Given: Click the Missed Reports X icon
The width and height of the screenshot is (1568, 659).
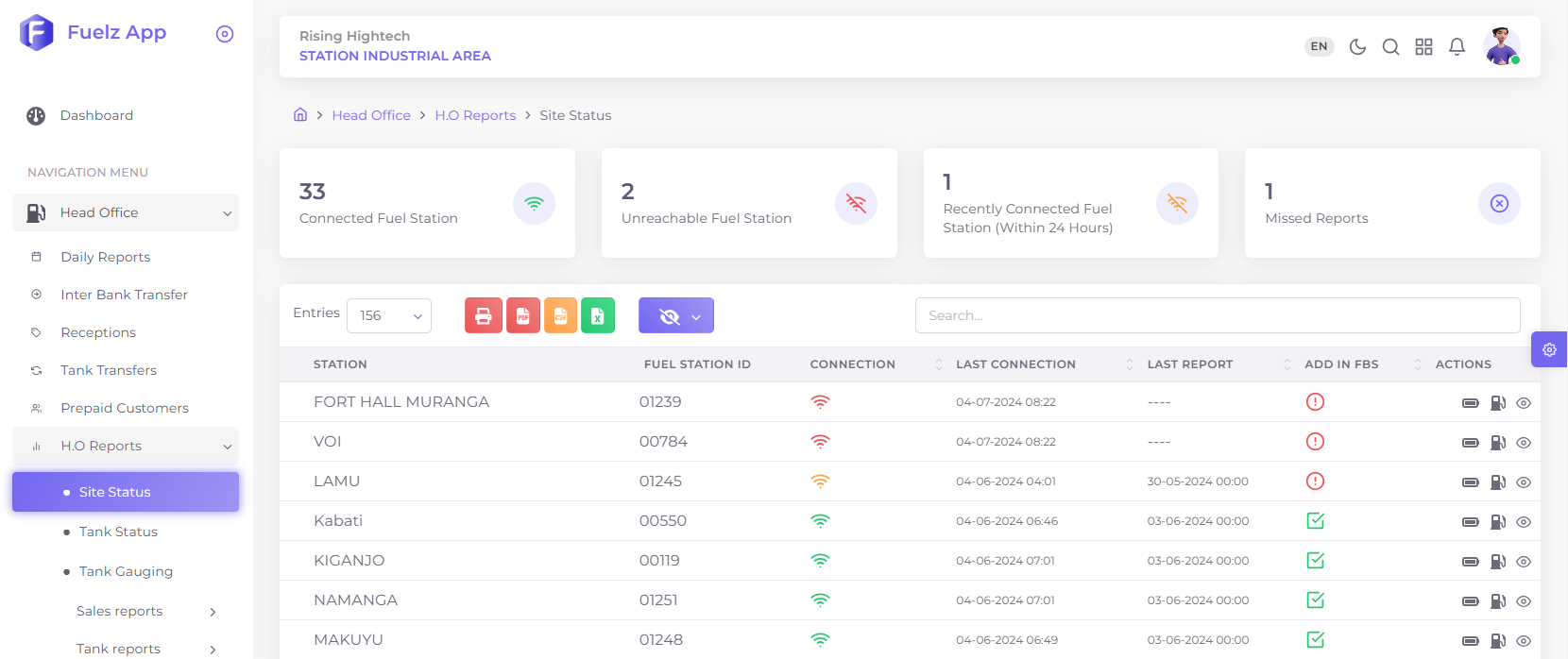Looking at the screenshot, I should pyautogui.click(x=1499, y=203).
